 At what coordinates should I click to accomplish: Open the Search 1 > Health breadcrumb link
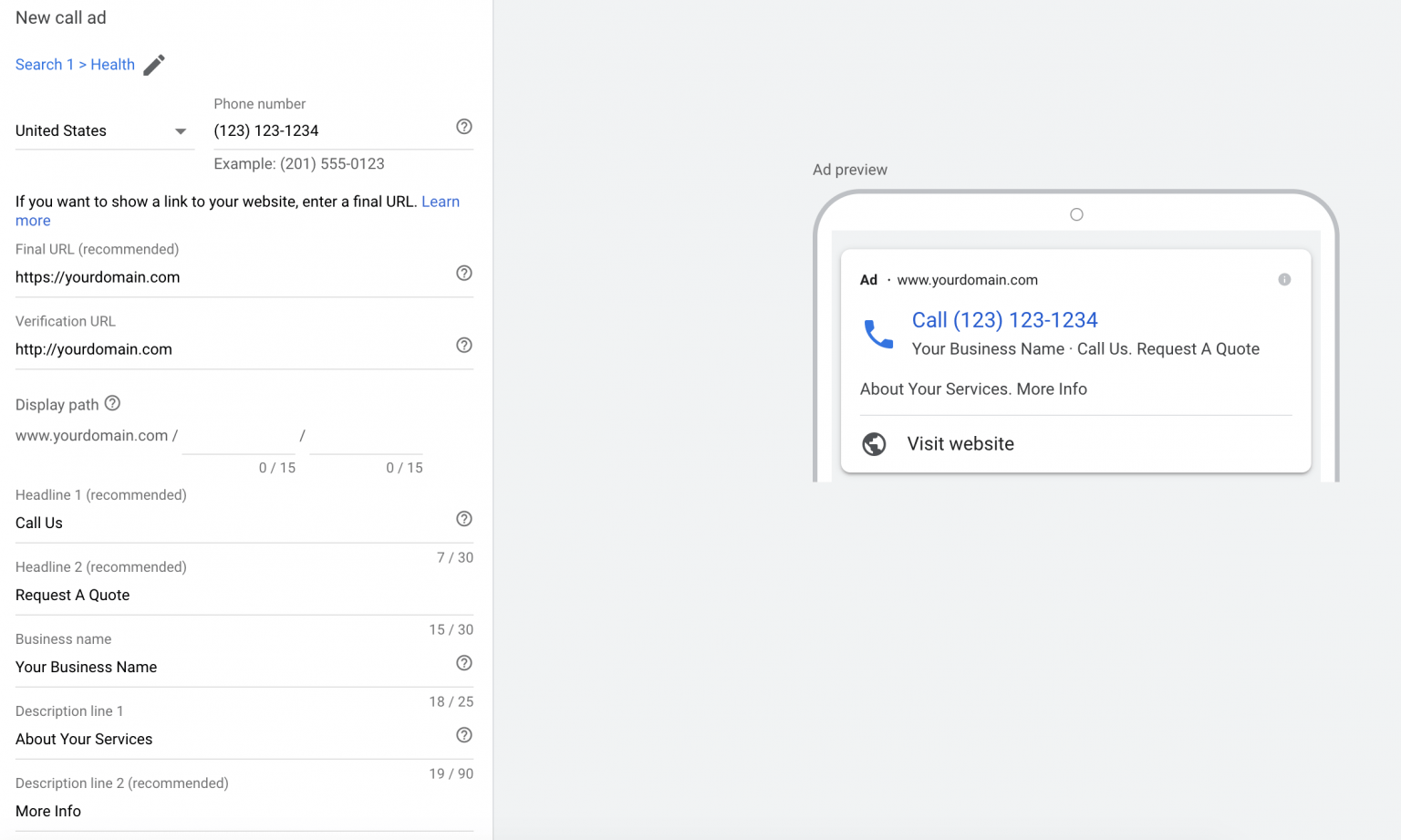tap(74, 64)
